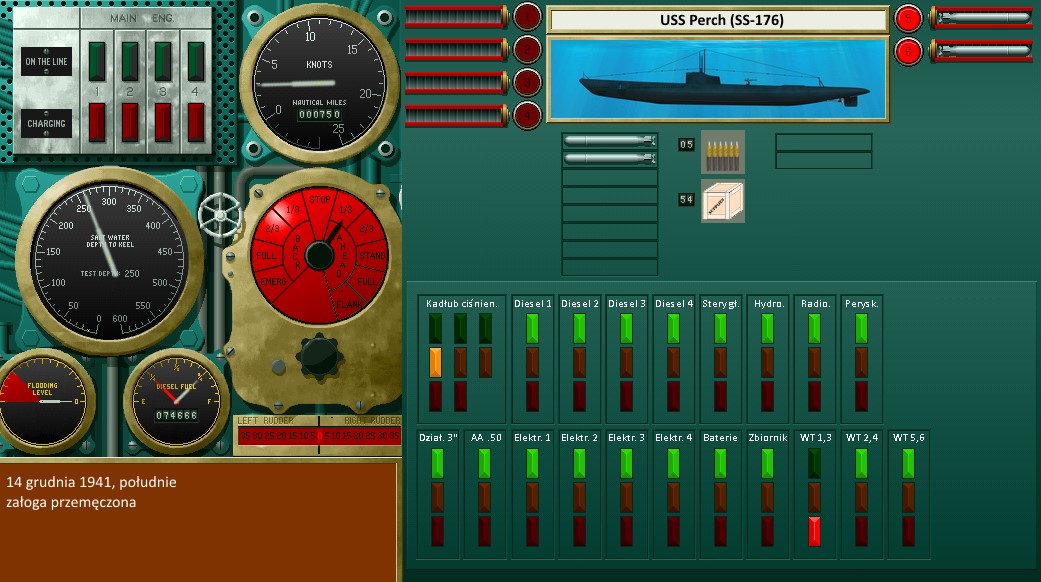
Task: Click the red WT 1,3 damage light
Action: [x=813, y=530]
